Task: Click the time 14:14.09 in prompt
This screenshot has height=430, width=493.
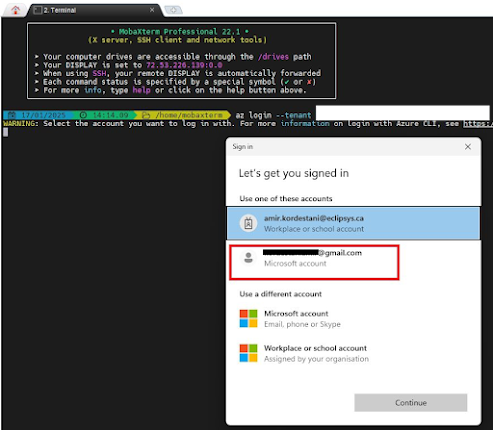Action: pyautogui.click(x=110, y=115)
